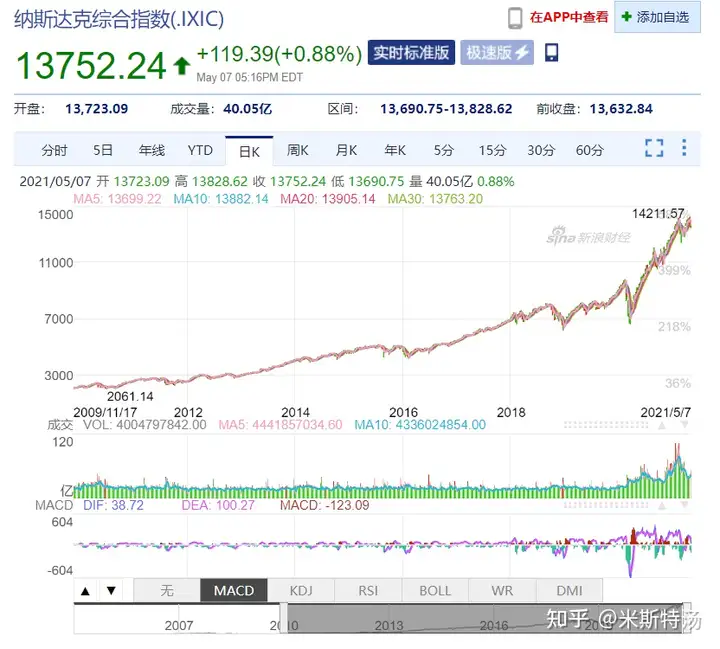720x649 pixels.
Task: Click the faded up triangle in volume panel header
Action: (662, 425)
